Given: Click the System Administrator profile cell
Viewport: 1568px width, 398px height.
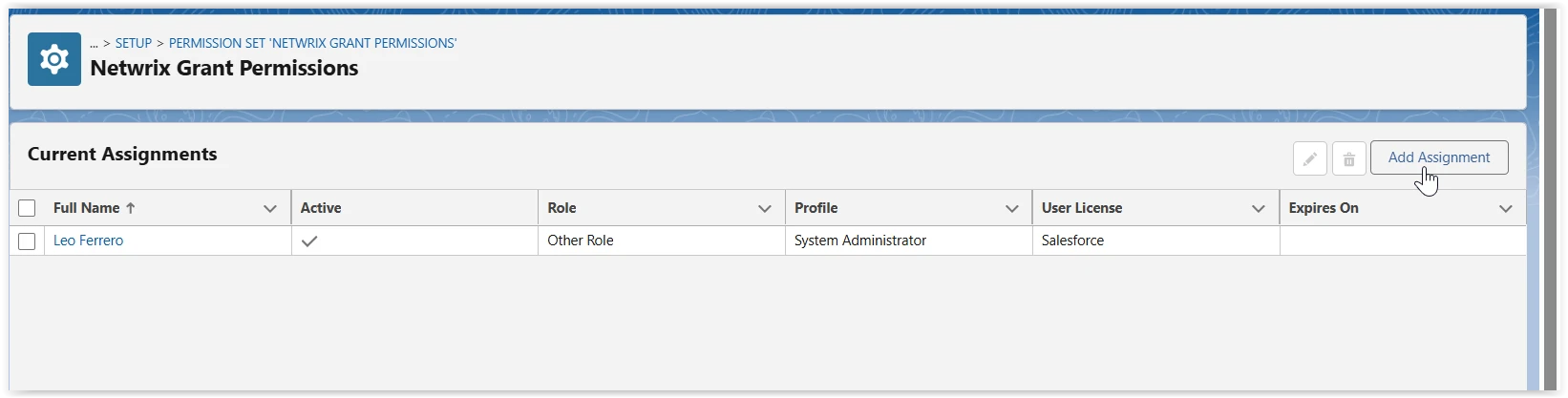Looking at the screenshot, I should click(x=860, y=241).
